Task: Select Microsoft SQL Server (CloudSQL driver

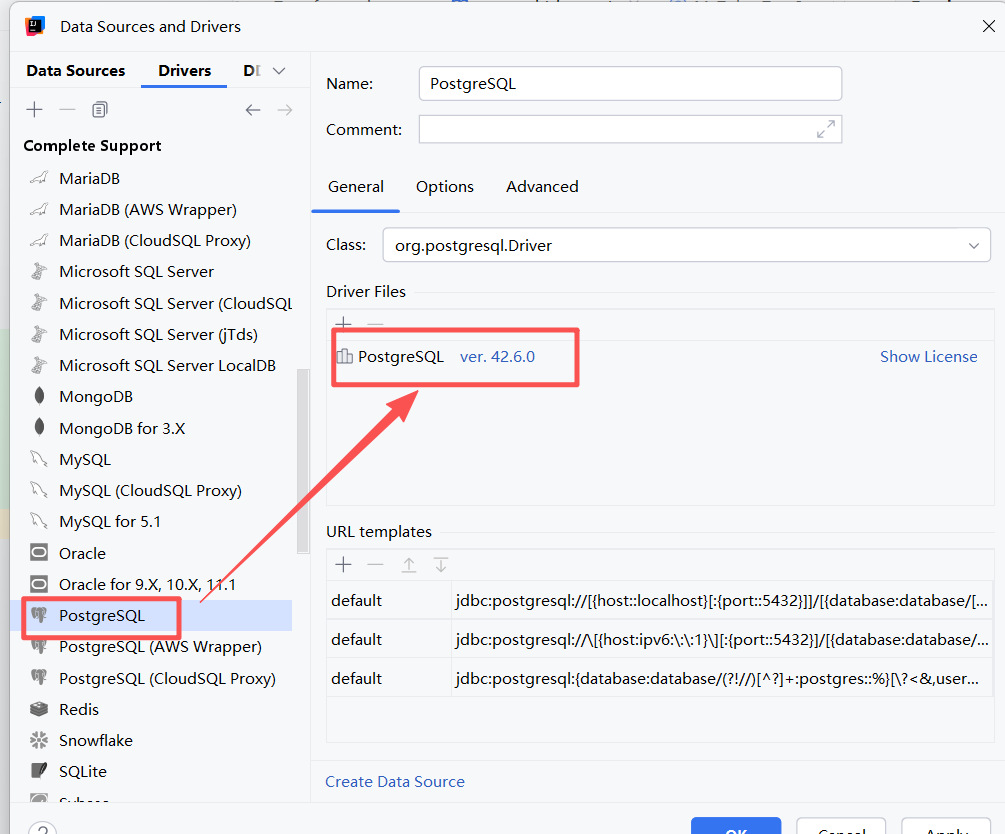Action: coord(176,303)
